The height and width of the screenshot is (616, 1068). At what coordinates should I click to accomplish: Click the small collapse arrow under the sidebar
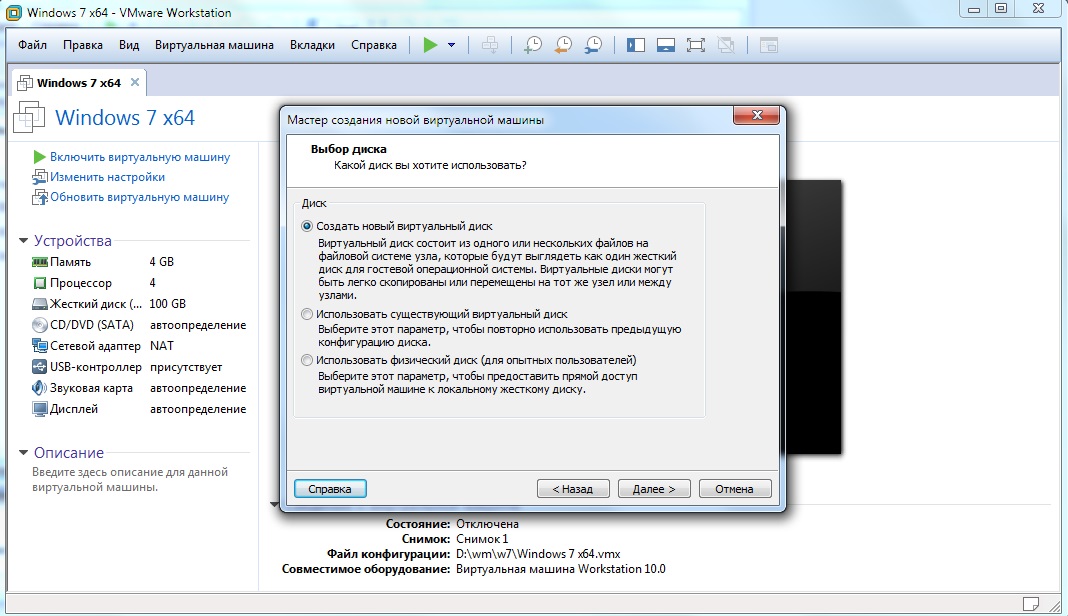[274, 505]
